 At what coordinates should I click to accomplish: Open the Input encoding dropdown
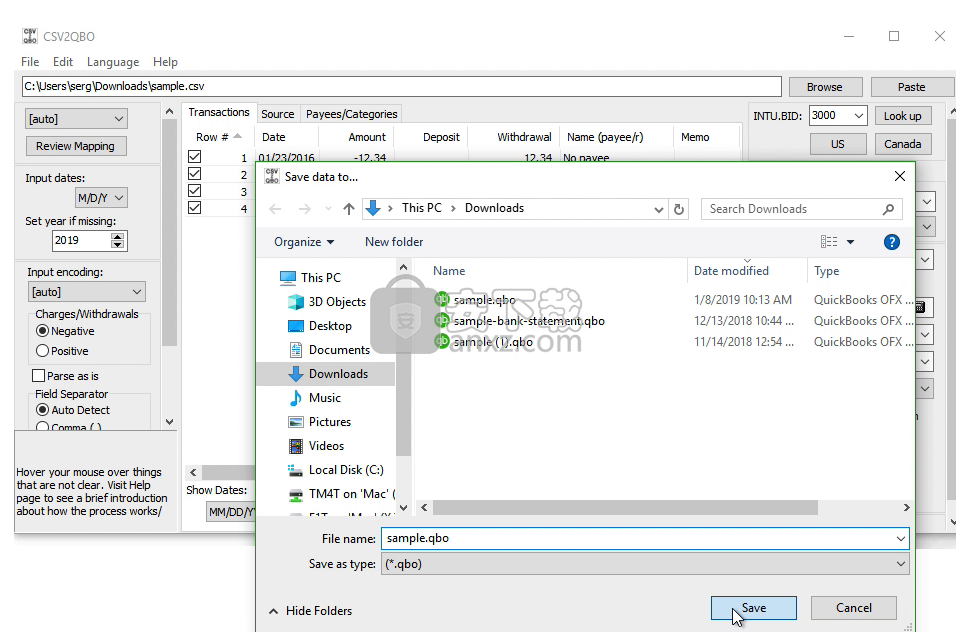click(86, 292)
